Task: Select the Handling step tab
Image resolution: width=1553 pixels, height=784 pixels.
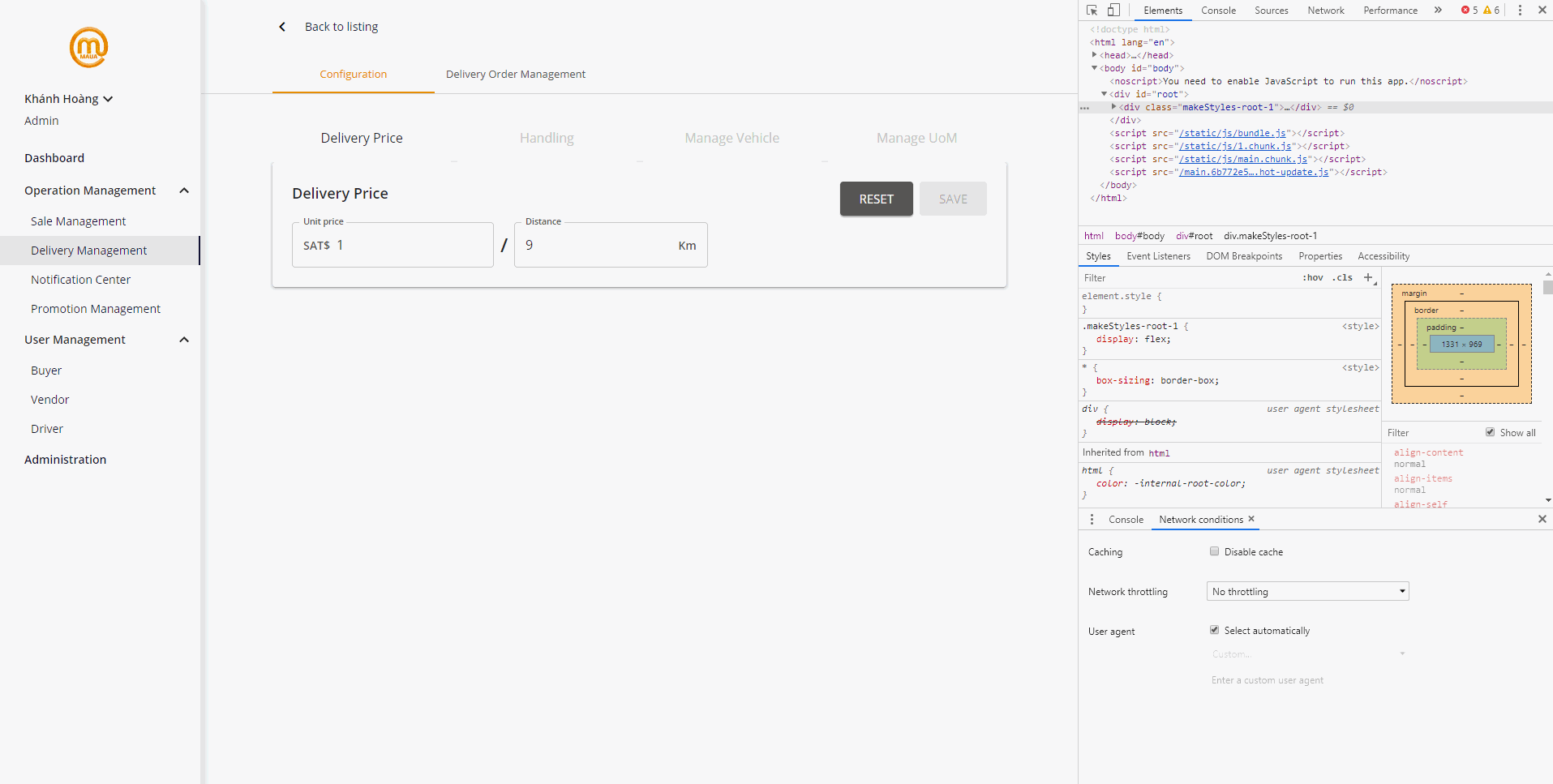Action: (547, 138)
